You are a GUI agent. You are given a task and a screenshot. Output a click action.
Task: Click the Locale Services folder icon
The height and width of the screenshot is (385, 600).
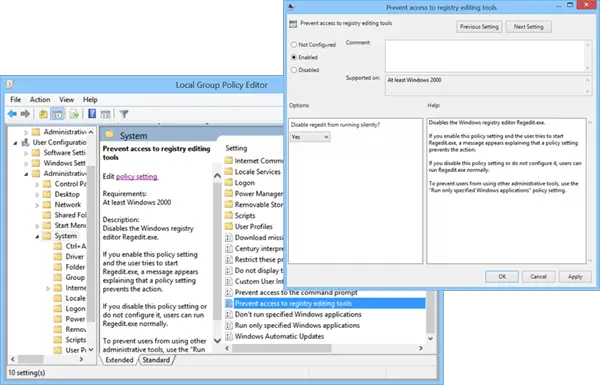click(x=229, y=171)
